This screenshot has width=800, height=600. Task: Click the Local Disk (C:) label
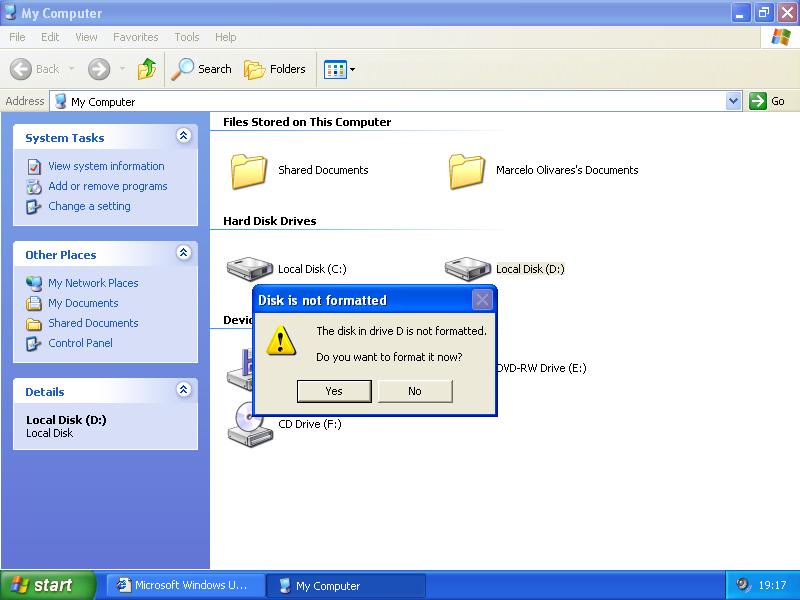point(312,269)
